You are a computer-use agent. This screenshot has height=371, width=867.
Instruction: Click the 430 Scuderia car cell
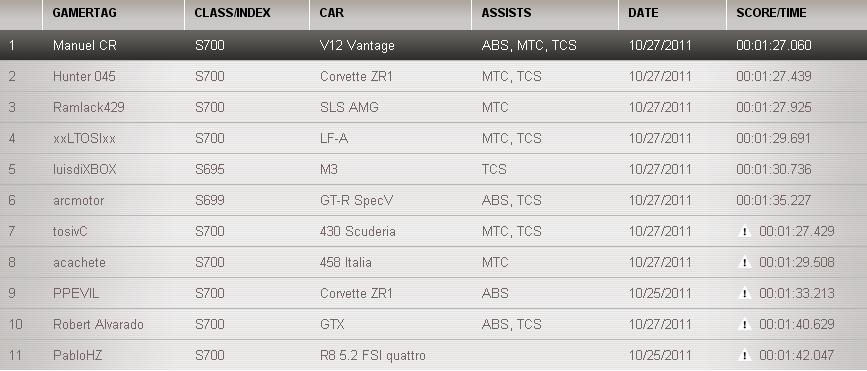[x=358, y=232]
